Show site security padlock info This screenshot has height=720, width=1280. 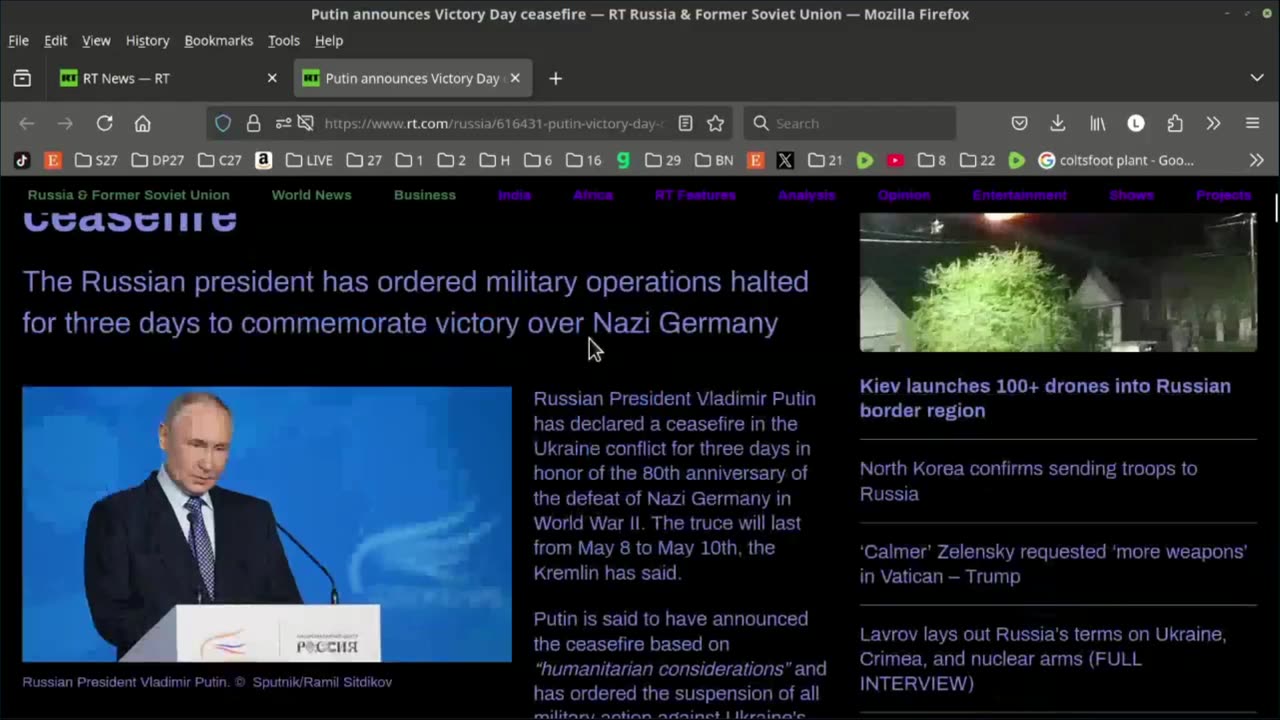pyautogui.click(x=253, y=123)
